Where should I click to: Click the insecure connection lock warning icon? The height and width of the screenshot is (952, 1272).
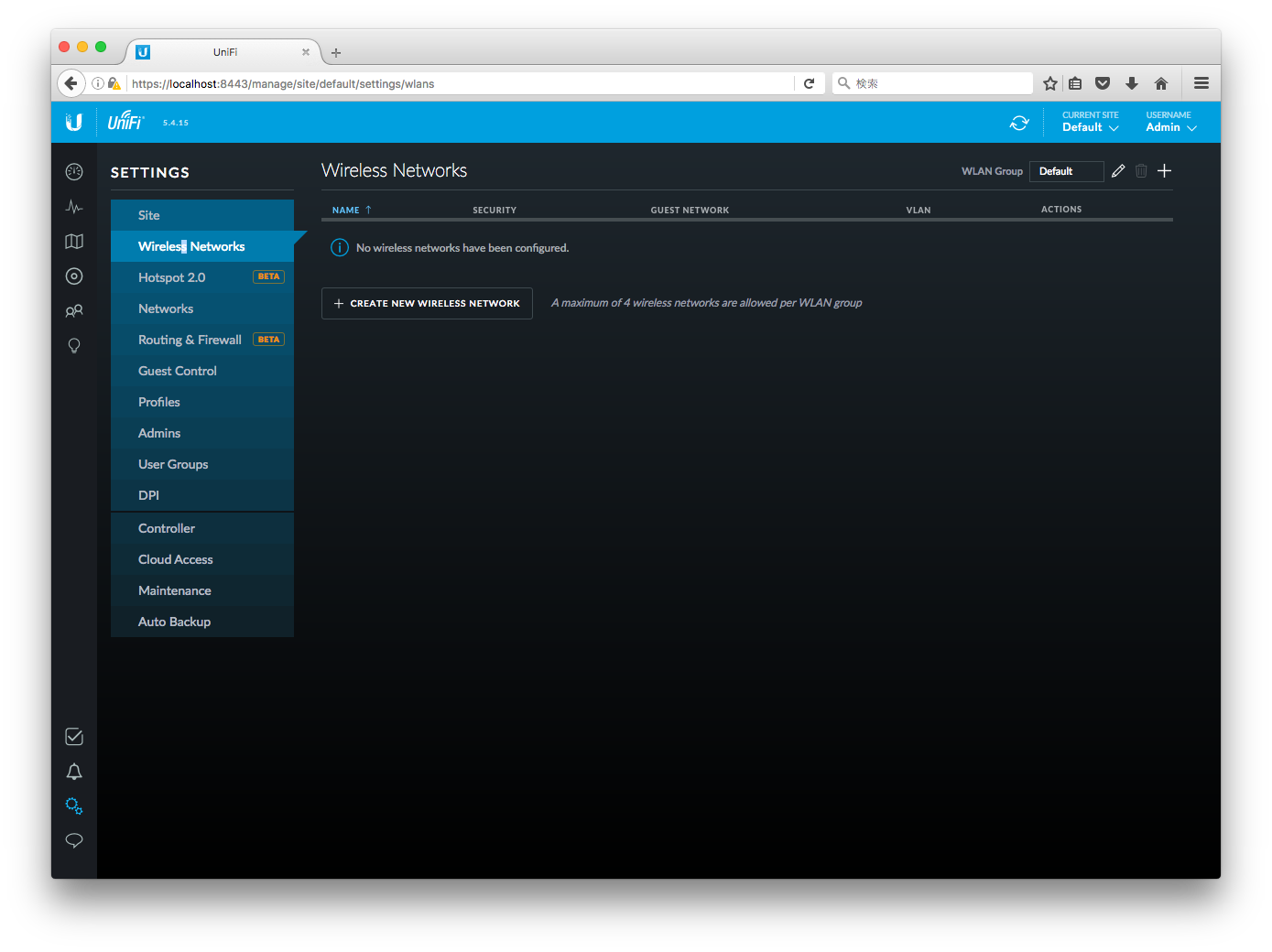tap(114, 83)
